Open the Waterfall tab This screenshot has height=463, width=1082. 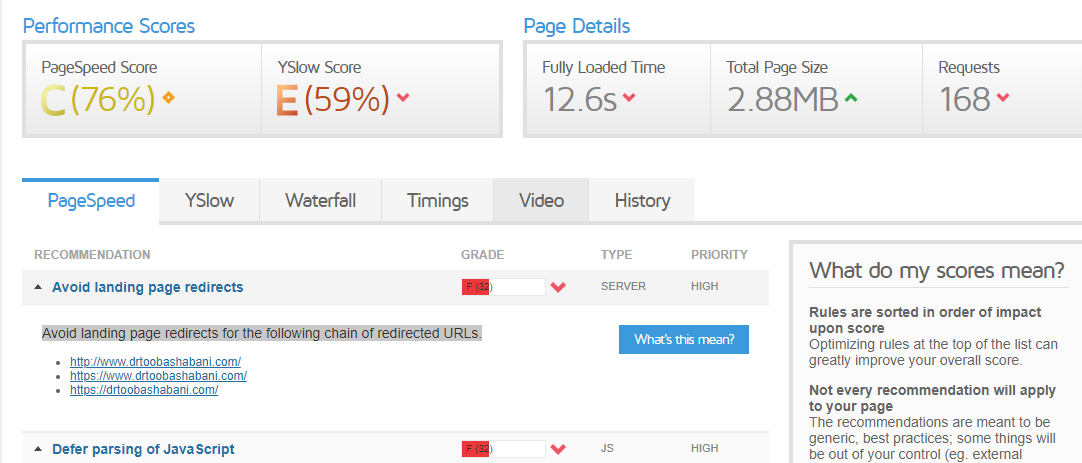pyautogui.click(x=320, y=200)
